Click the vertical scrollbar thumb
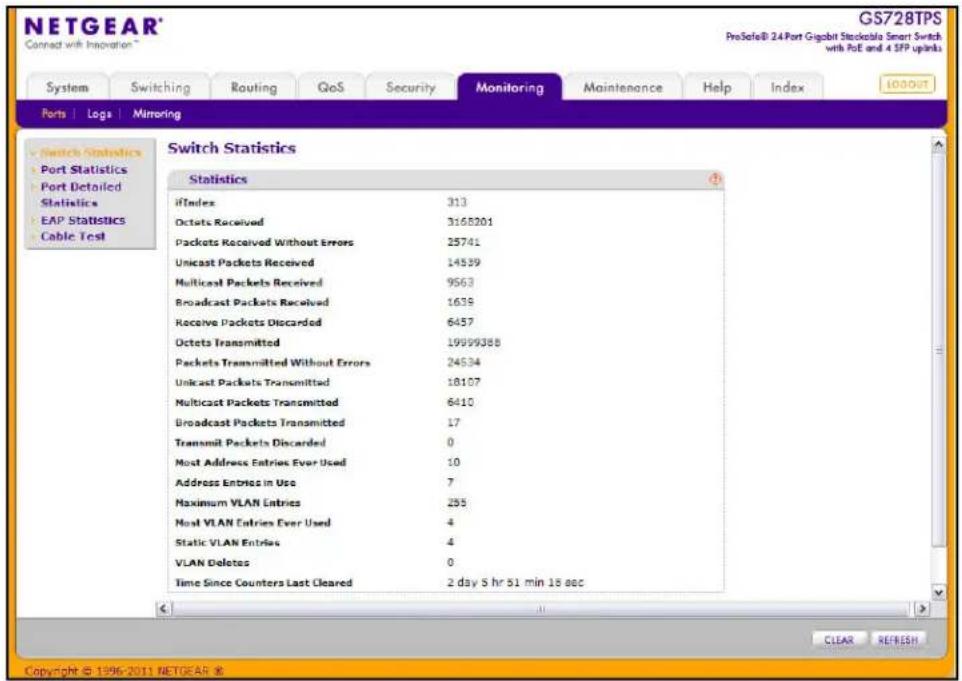962x681 pixels. coord(938,350)
